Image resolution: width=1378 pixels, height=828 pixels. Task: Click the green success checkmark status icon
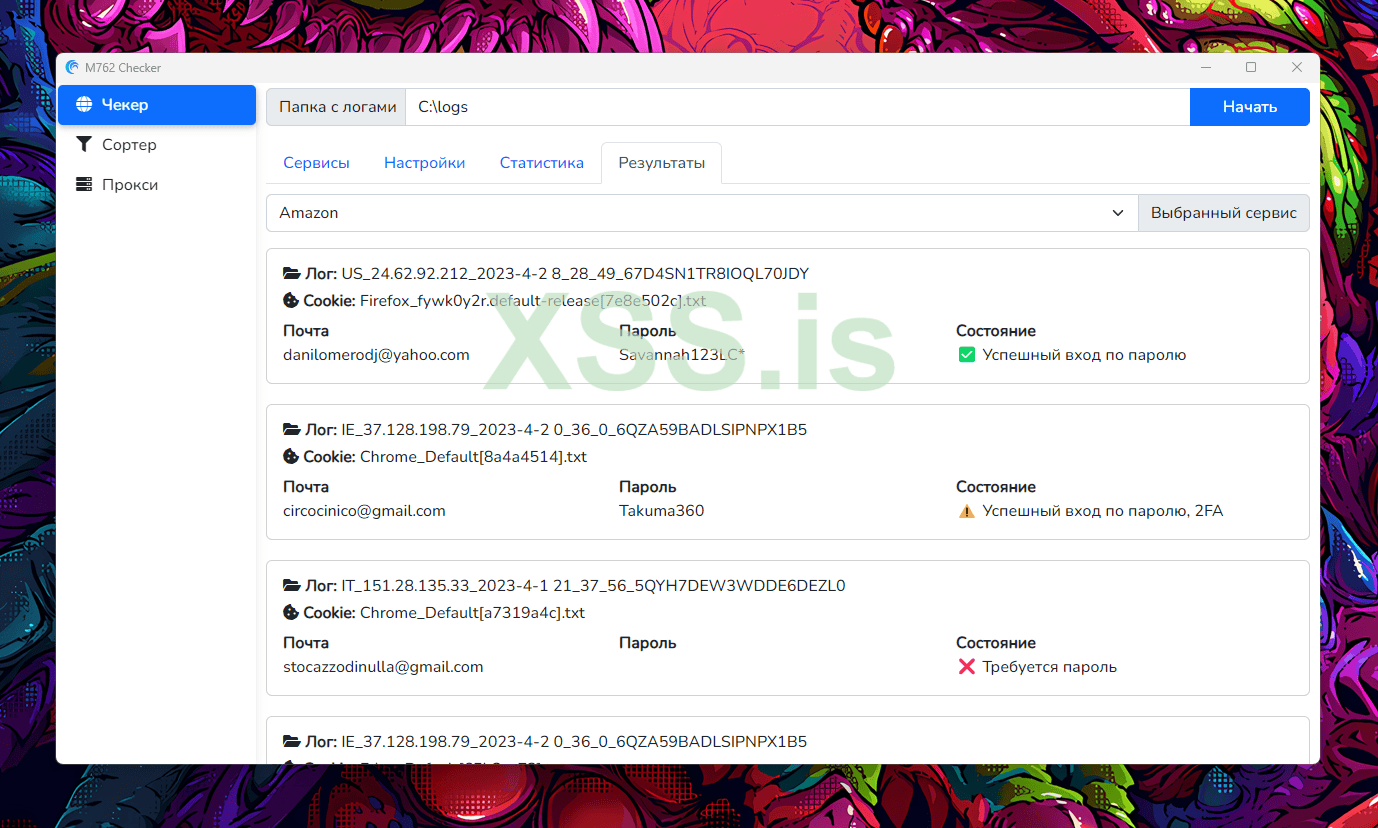click(966, 354)
